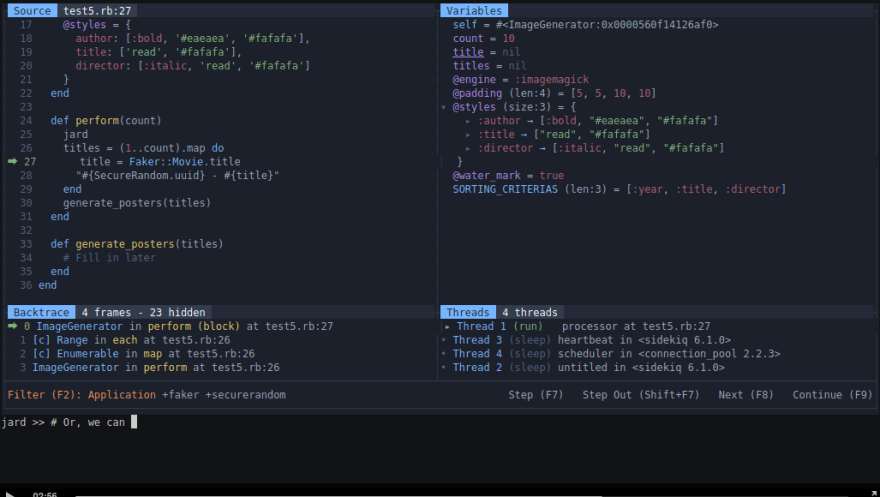The image size is (880, 497).
Task: Expand the :title entry under @styles
Action: [468, 135]
